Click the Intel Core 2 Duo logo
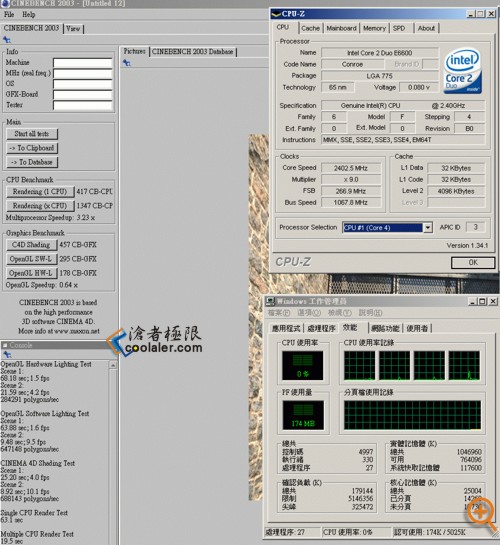Viewport: 500px width, 545px height. (462, 71)
